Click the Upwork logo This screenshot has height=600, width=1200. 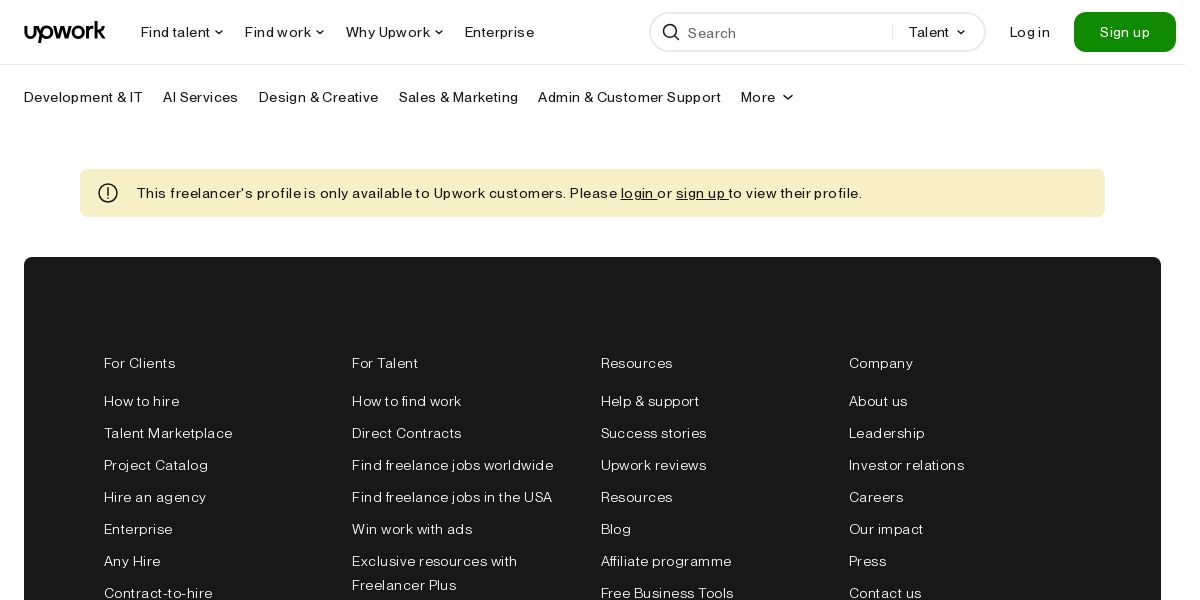tap(65, 32)
